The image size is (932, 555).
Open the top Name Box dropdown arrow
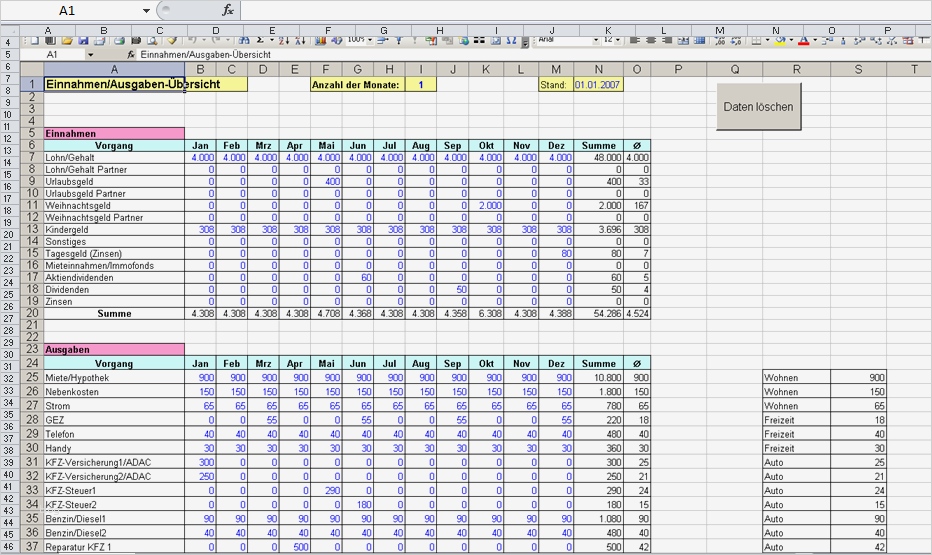(x=146, y=10)
